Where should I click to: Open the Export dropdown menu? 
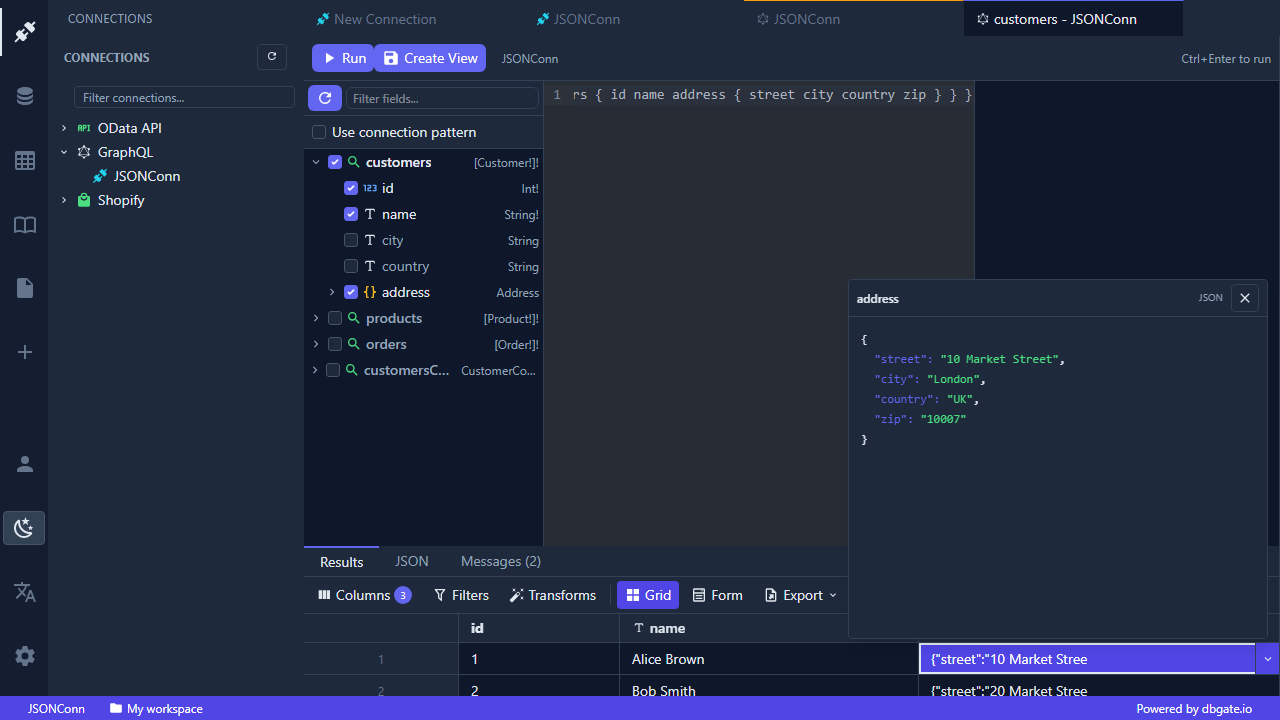[x=800, y=595]
